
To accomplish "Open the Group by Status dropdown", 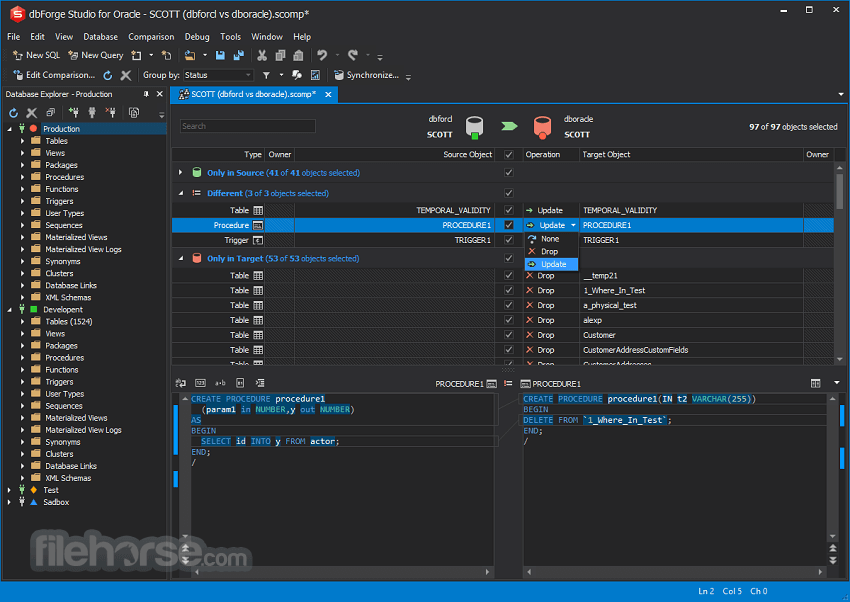I will [x=218, y=75].
